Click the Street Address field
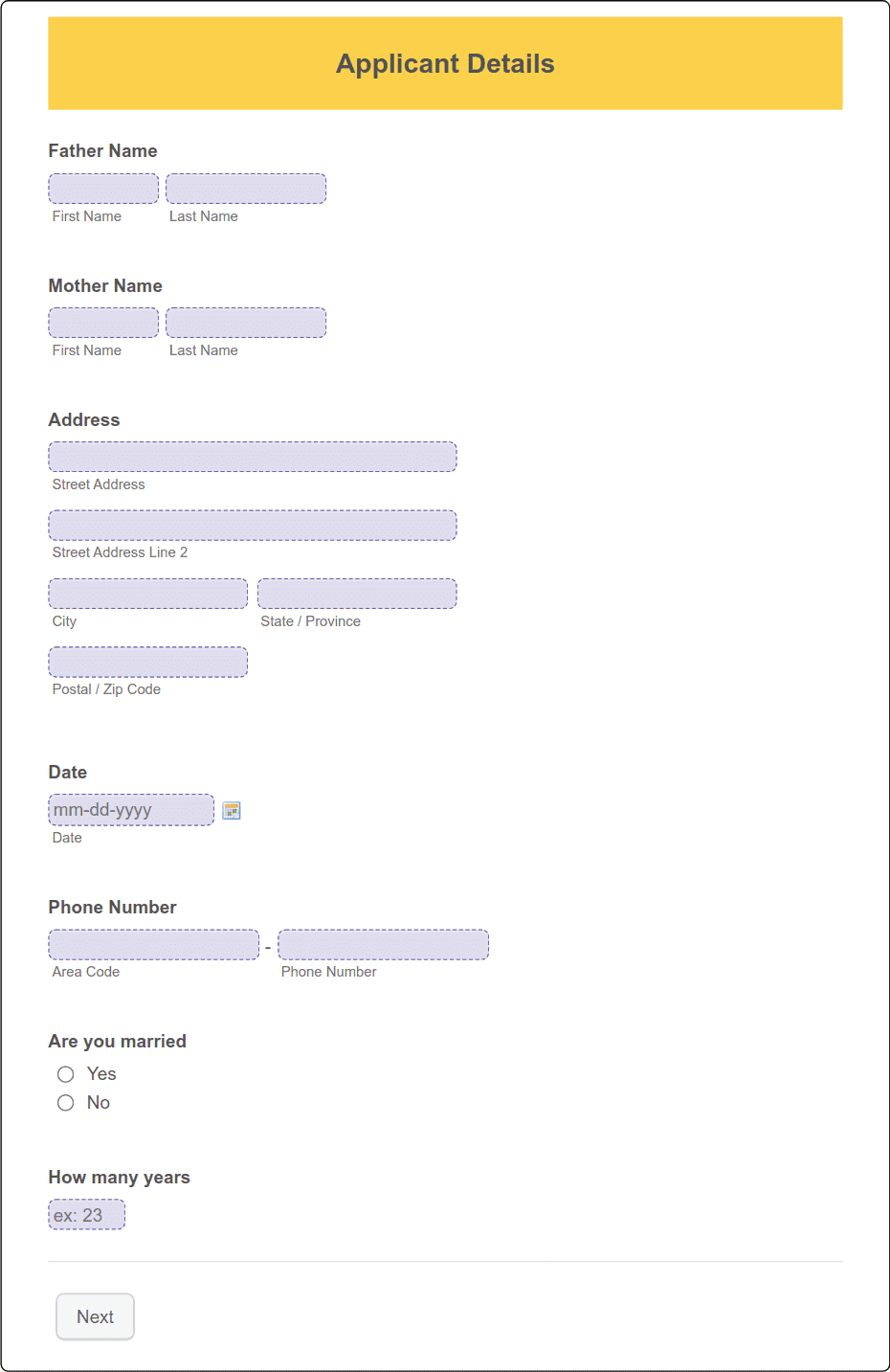The height and width of the screenshot is (1372, 890). click(252, 457)
